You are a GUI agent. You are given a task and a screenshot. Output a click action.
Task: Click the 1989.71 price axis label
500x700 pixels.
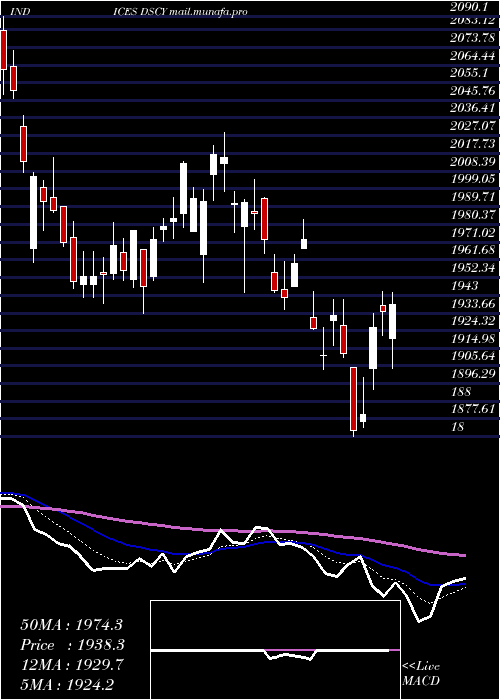tap(472, 196)
